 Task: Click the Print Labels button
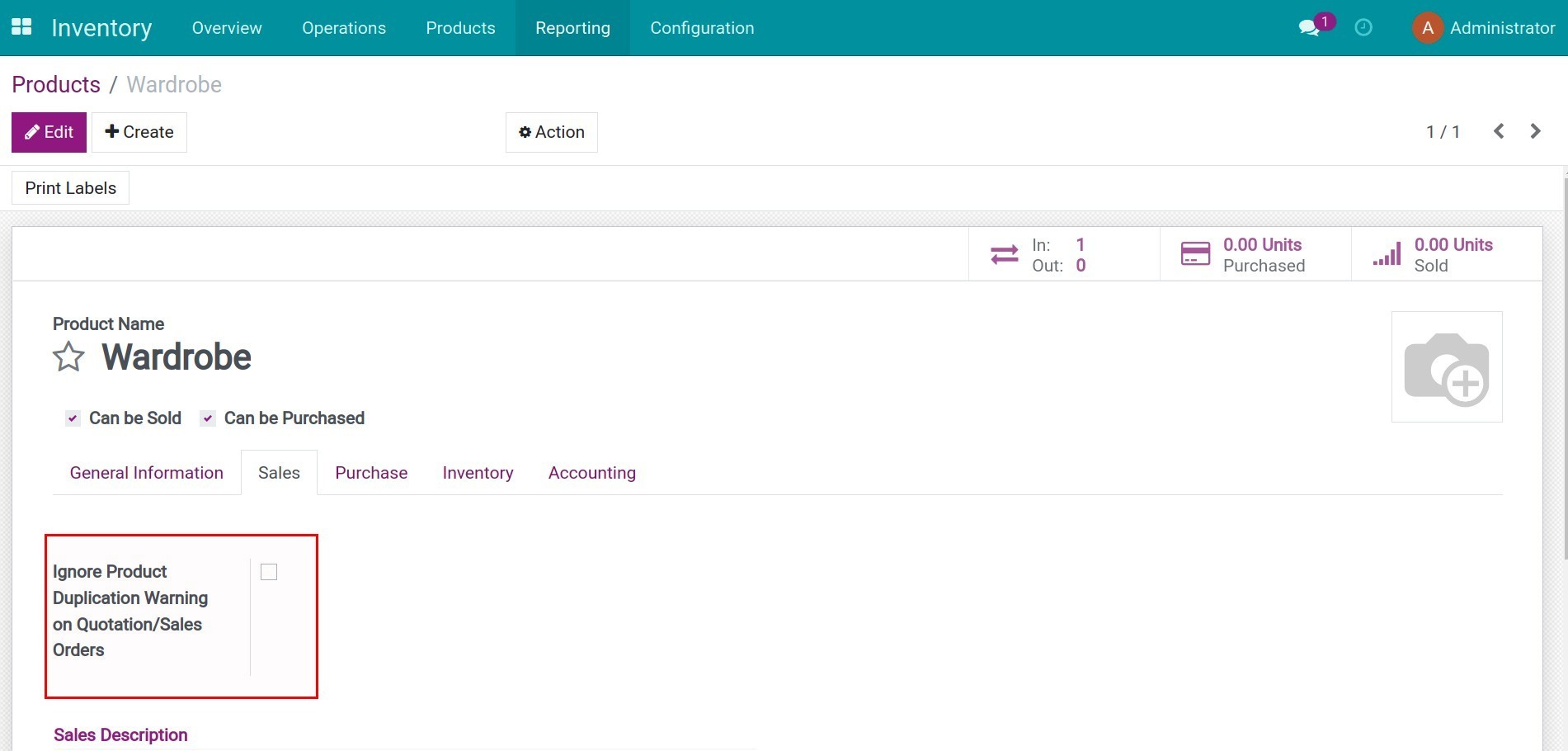tap(71, 188)
